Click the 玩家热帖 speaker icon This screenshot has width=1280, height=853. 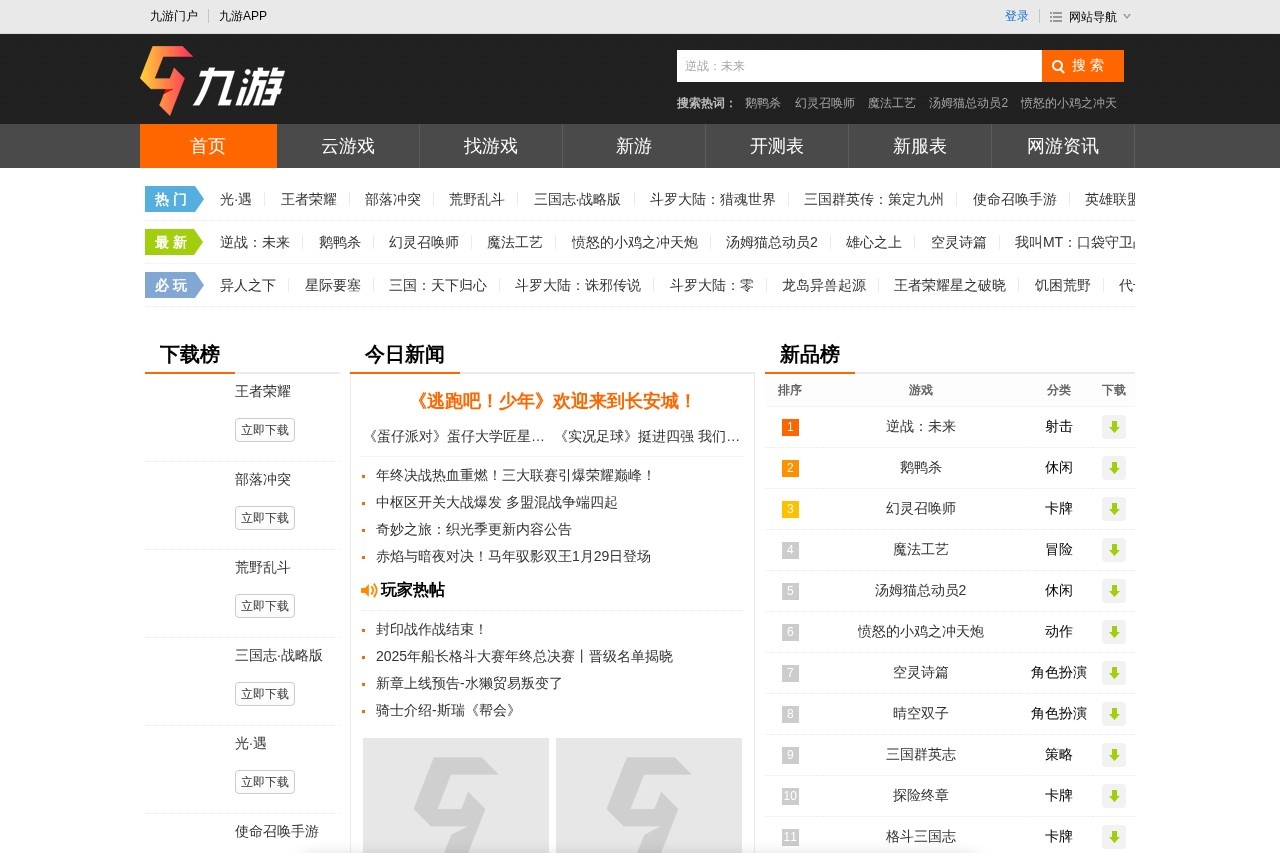(369, 590)
